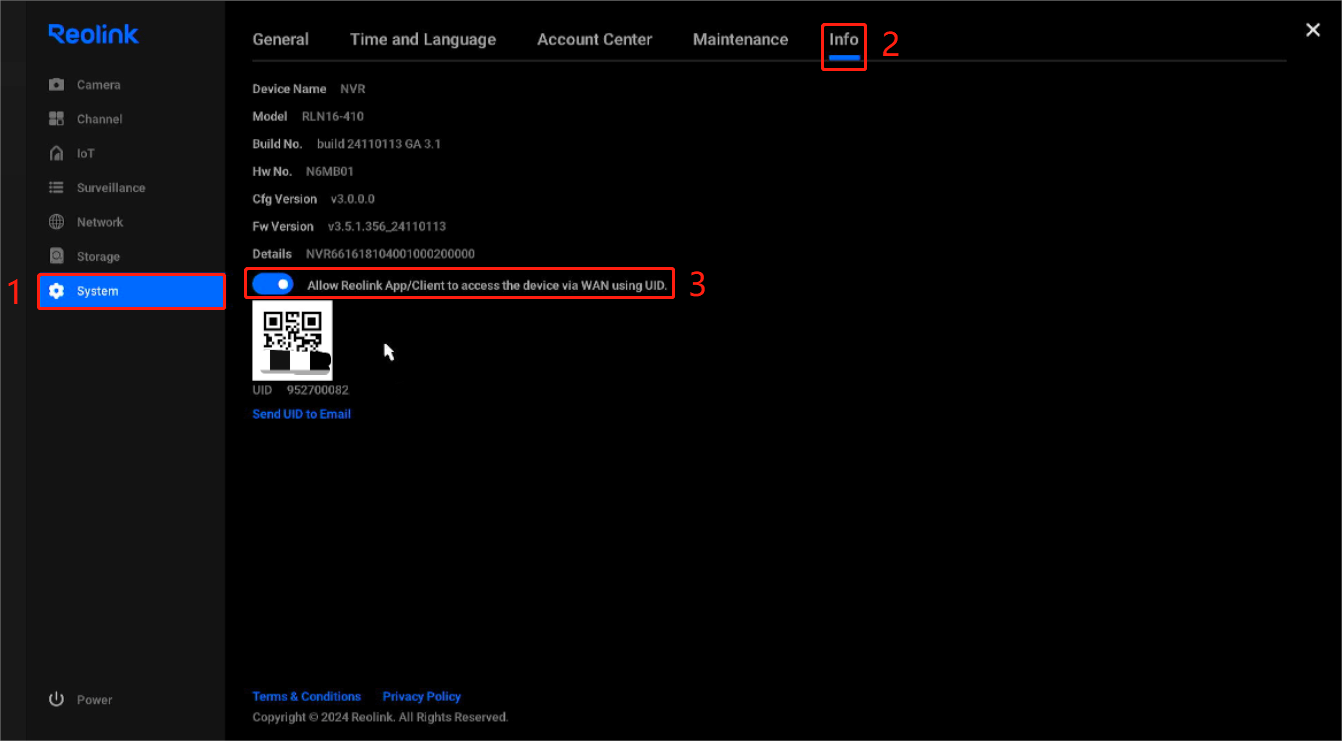Switch to the General tab

pyautogui.click(x=281, y=39)
